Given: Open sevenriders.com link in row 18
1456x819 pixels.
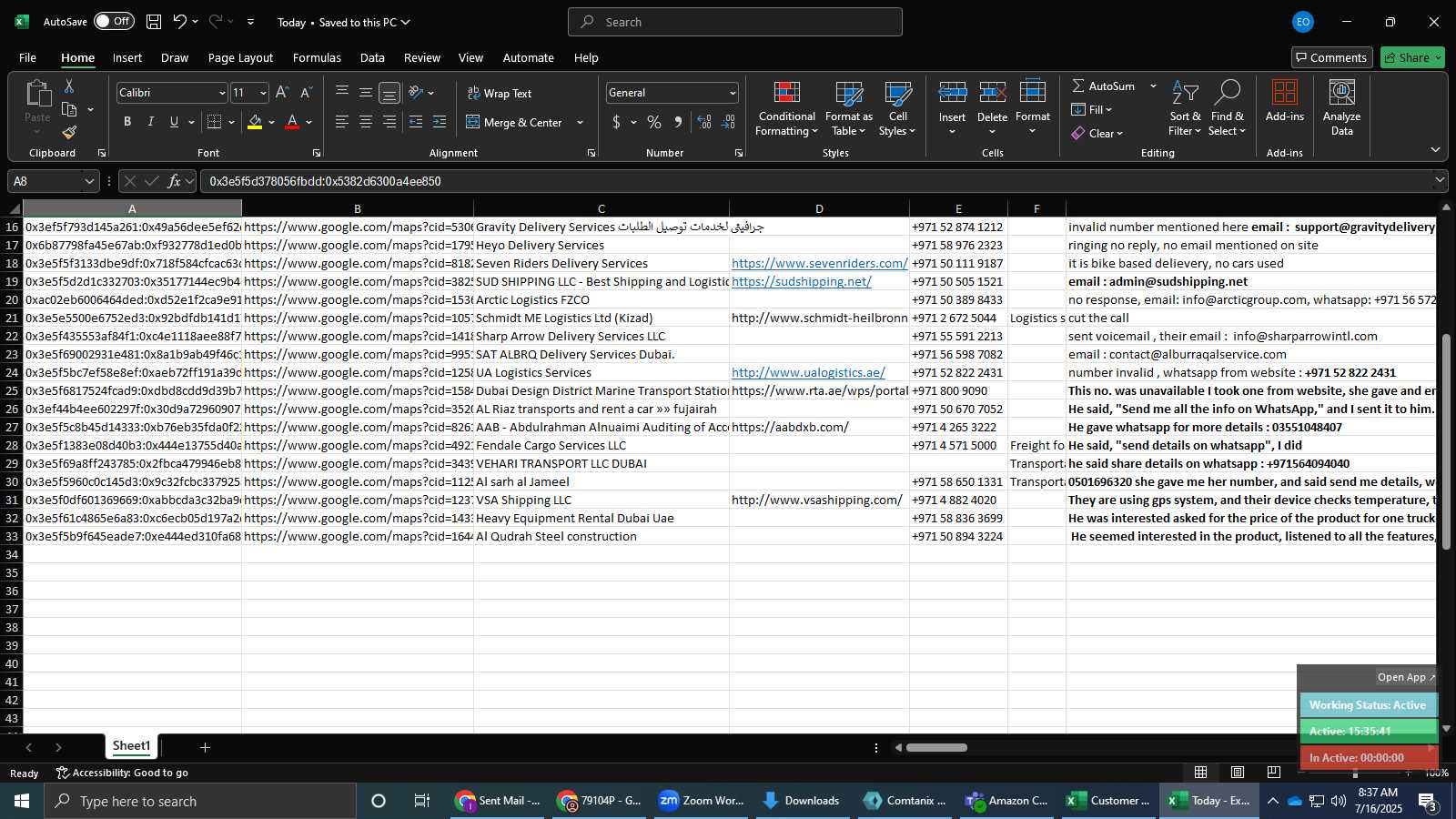Looking at the screenshot, I should pos(820,263).
